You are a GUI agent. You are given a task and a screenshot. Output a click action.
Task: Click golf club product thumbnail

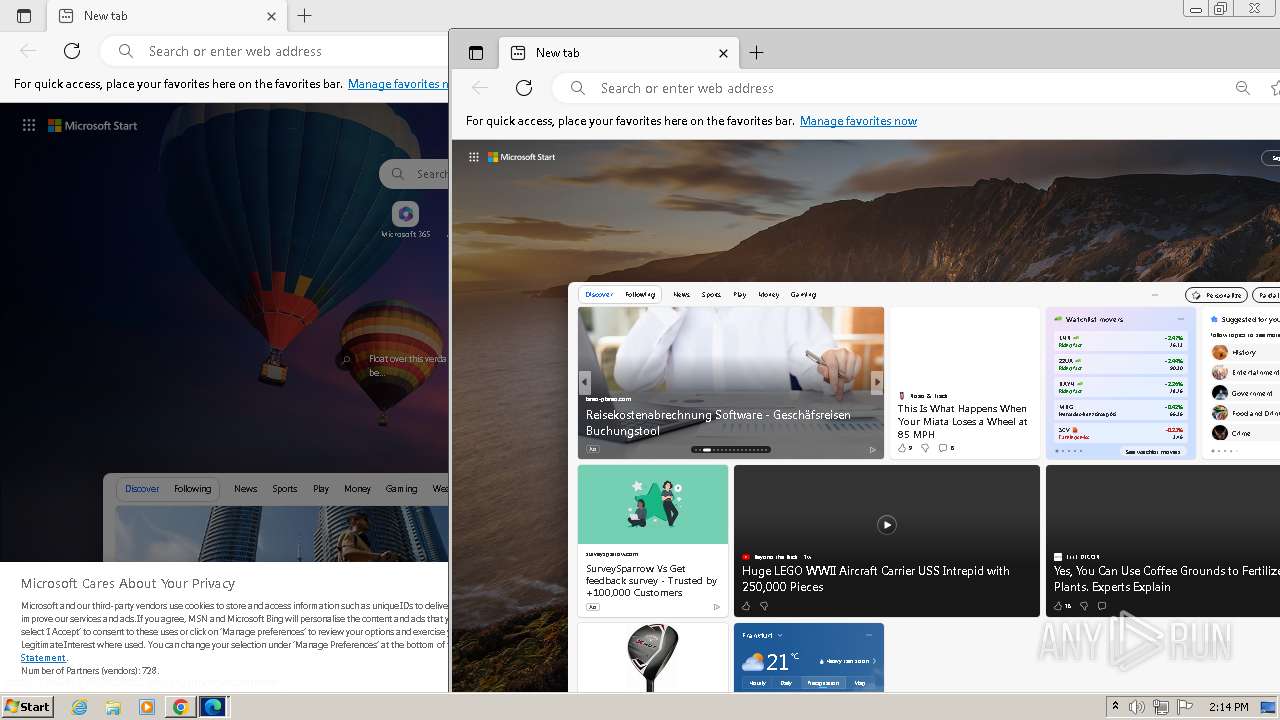(x=653, y=657)
